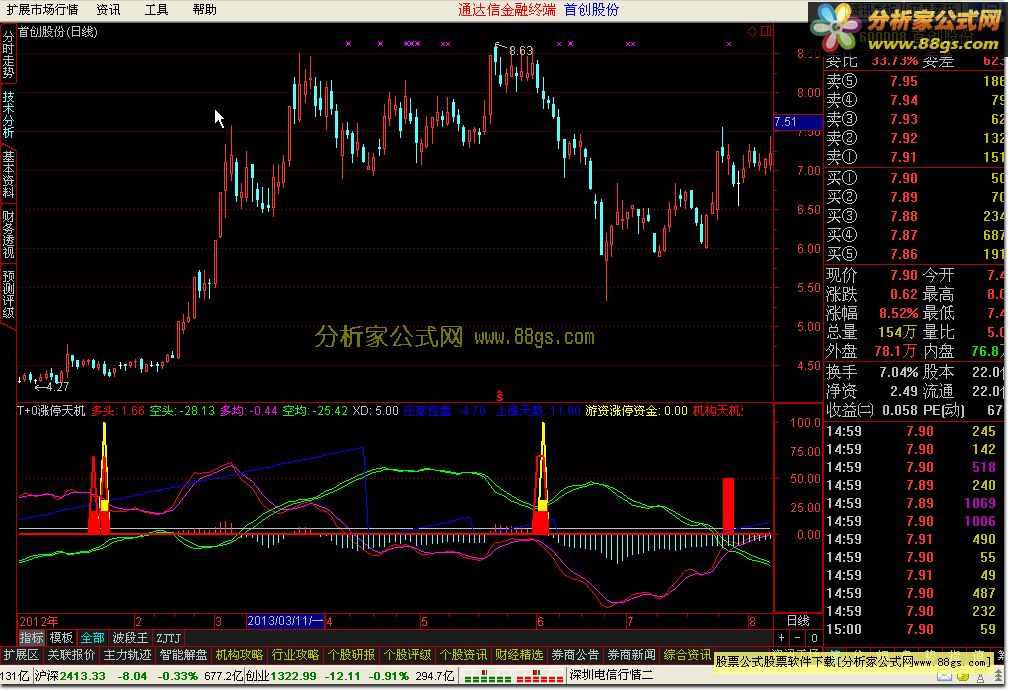Click the 买⑤ 7.86 order book row
The image size is (1010, 691).
(915, 254)
